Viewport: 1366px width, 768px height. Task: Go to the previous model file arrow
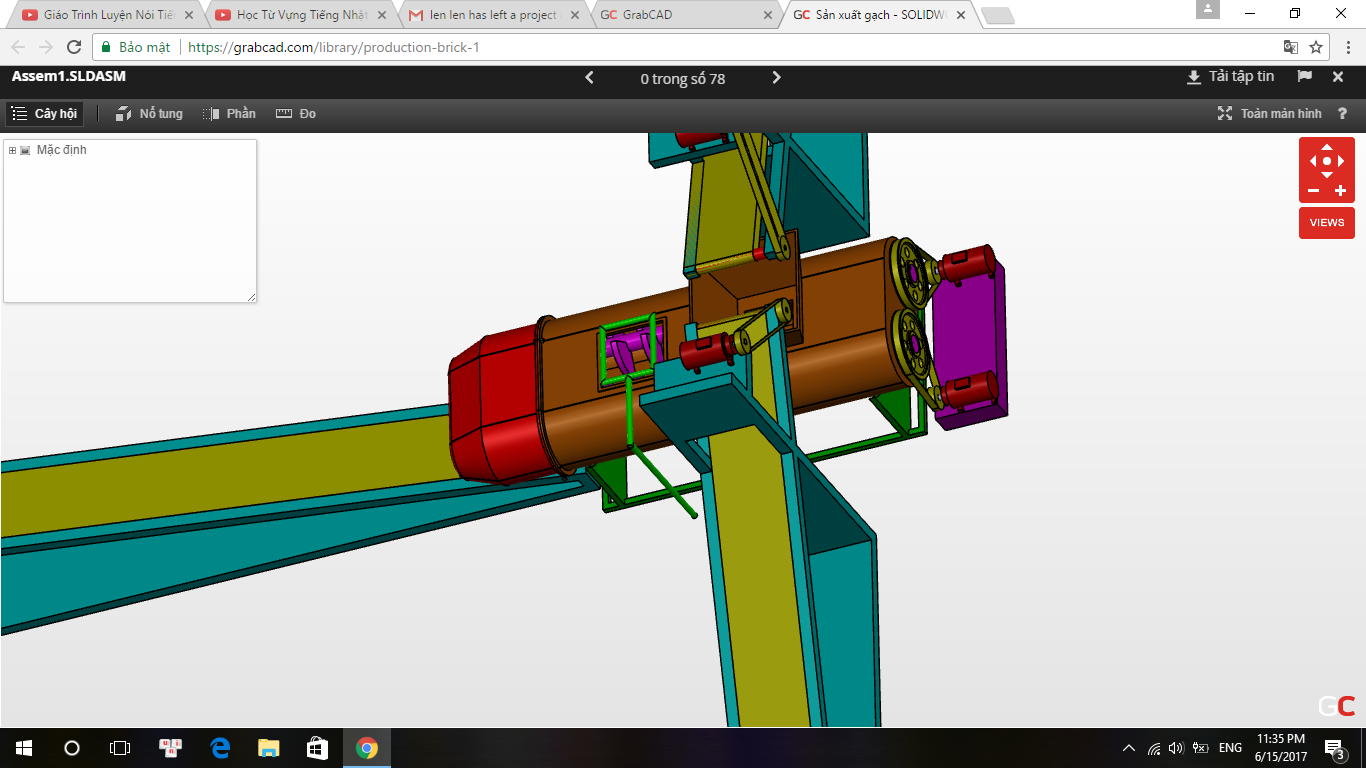(x=589, y=78)
